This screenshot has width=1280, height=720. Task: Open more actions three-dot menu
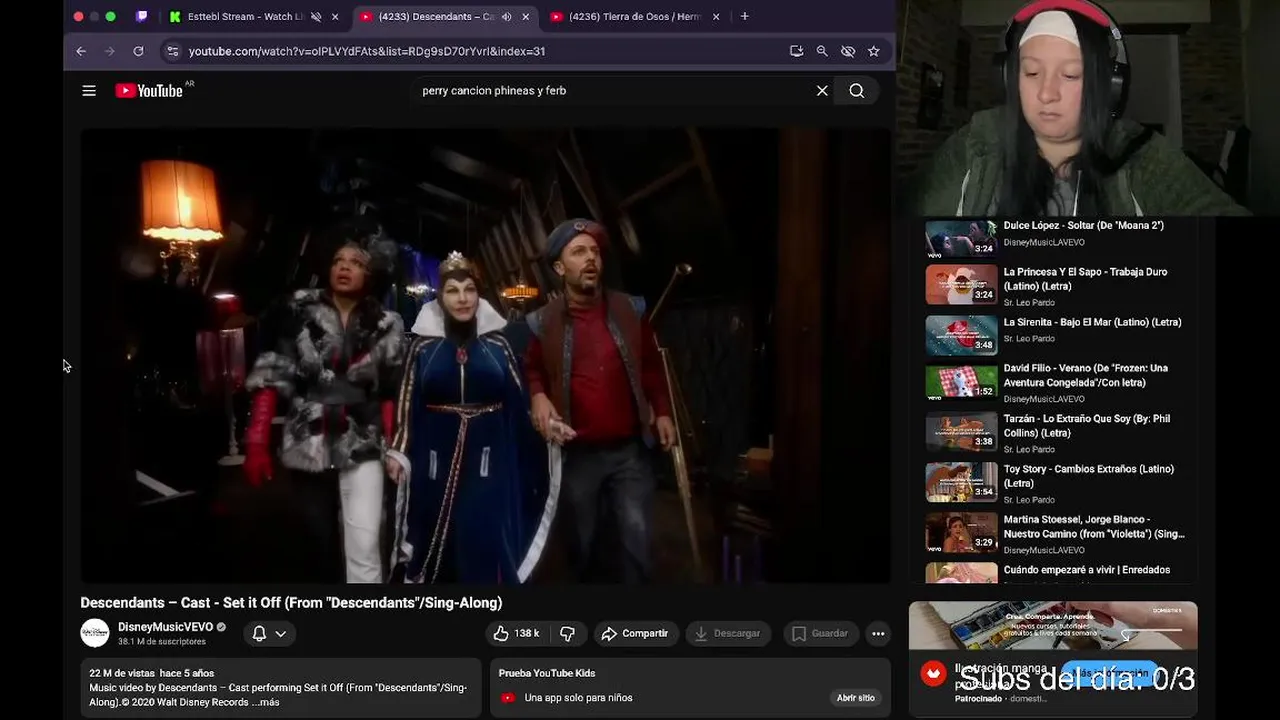pos(878,633)
